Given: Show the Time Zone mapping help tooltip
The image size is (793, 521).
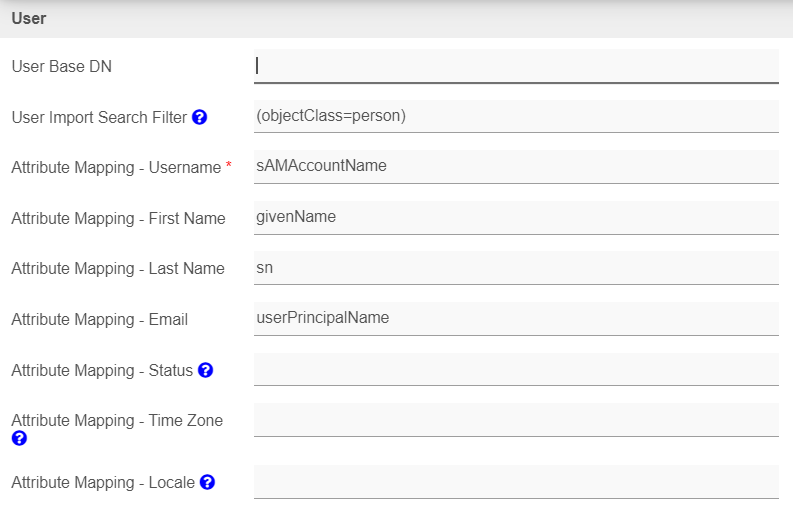Looking at the screenshot, I should coord(19,438).
